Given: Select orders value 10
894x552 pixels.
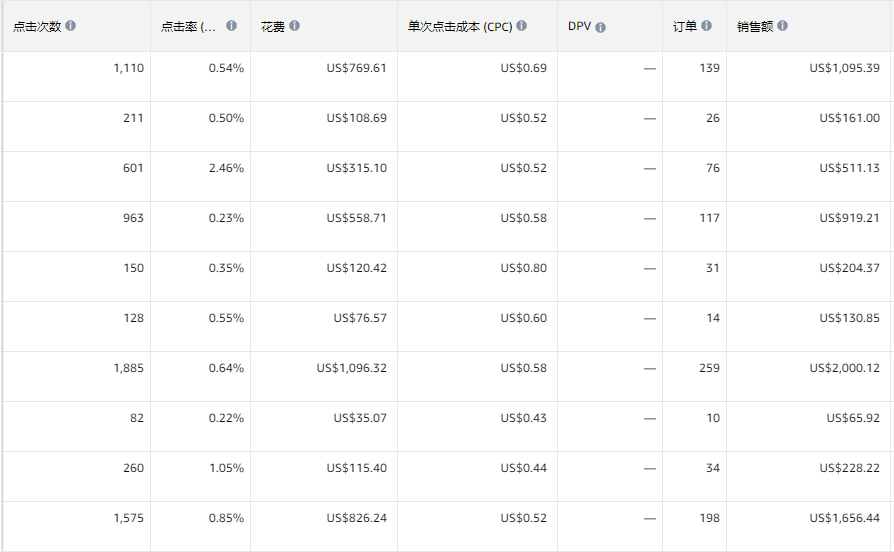Looking at the screenshot, I should (x=713, y=418).
